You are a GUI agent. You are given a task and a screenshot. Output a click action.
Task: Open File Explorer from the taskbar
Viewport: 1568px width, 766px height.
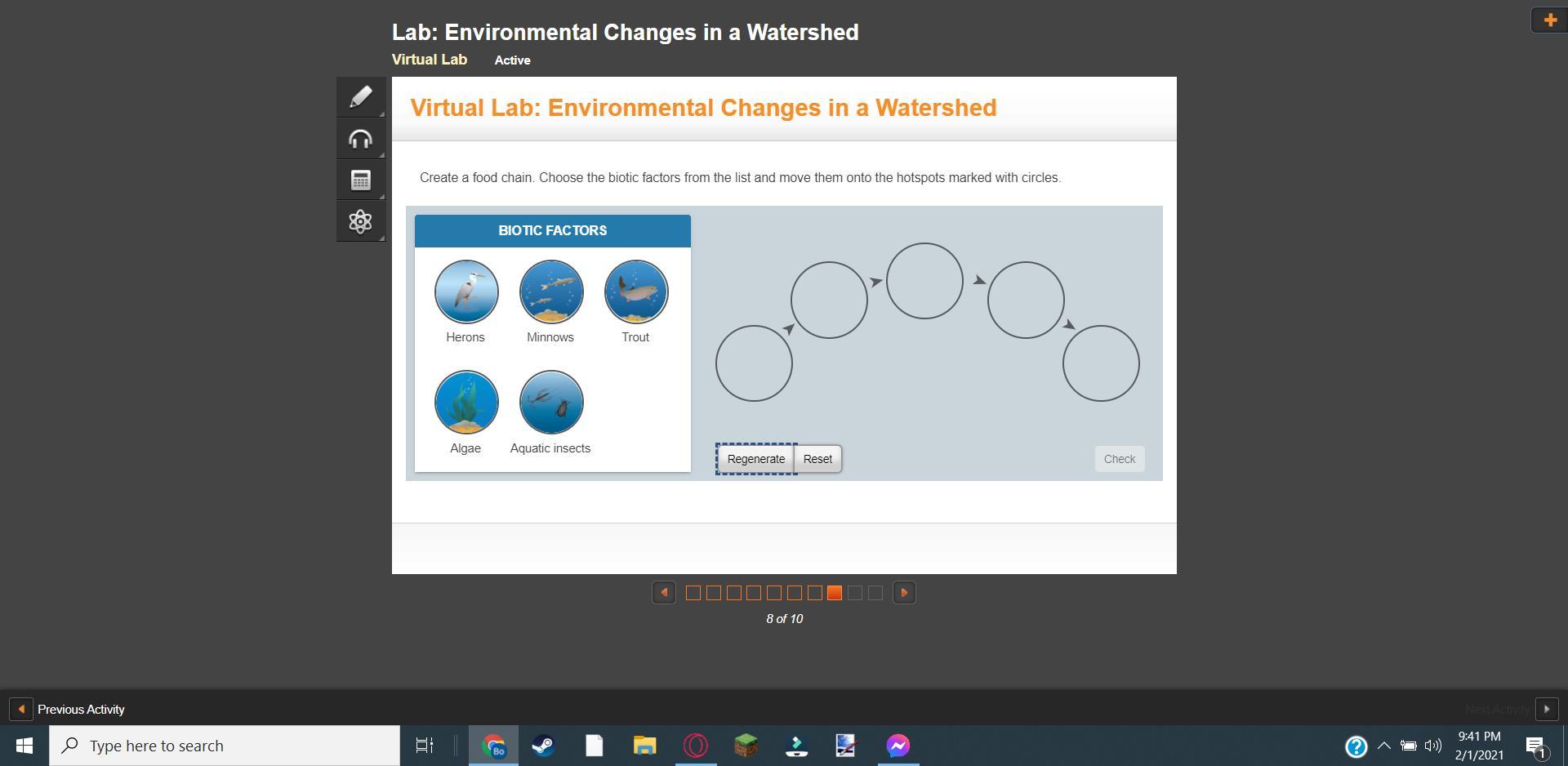point(645,746)
